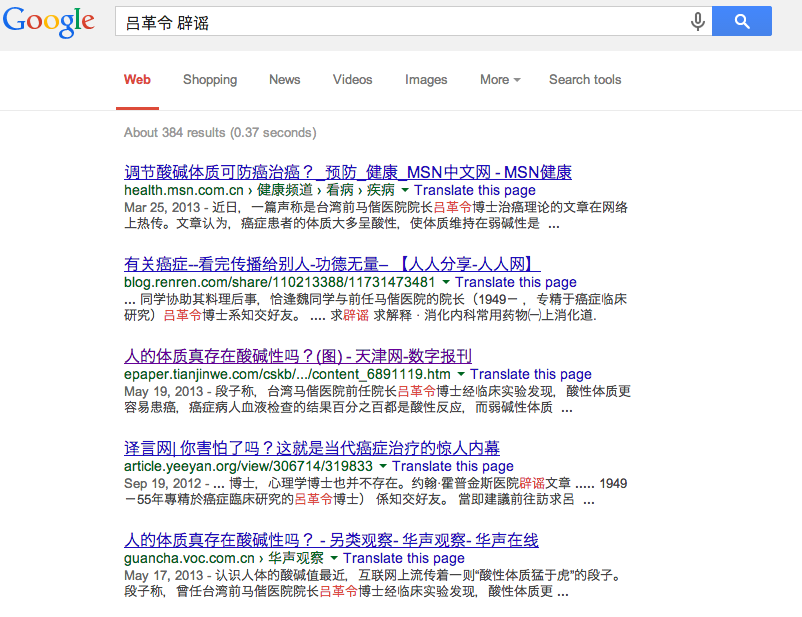
Task: Open the 人人网 有关癌症 result
Action: (x=332, y=264)
